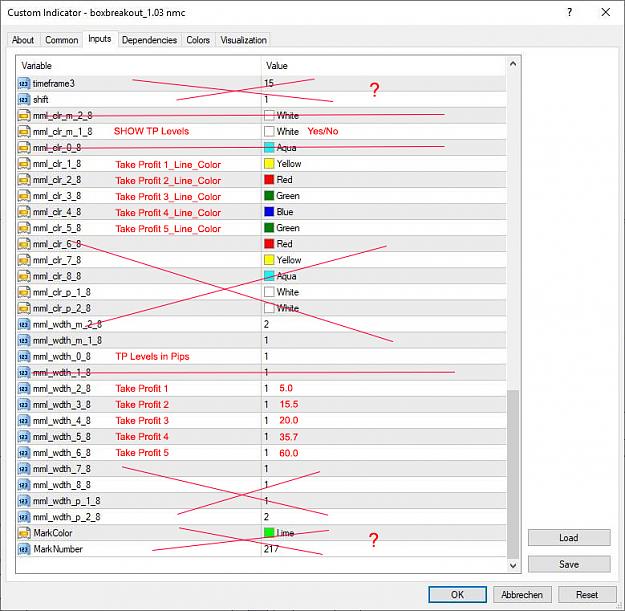Viewport: 625px width, 611px height.
Task: Select the mml_wdth_6_8 variable name
Action: tap(62, 453)
